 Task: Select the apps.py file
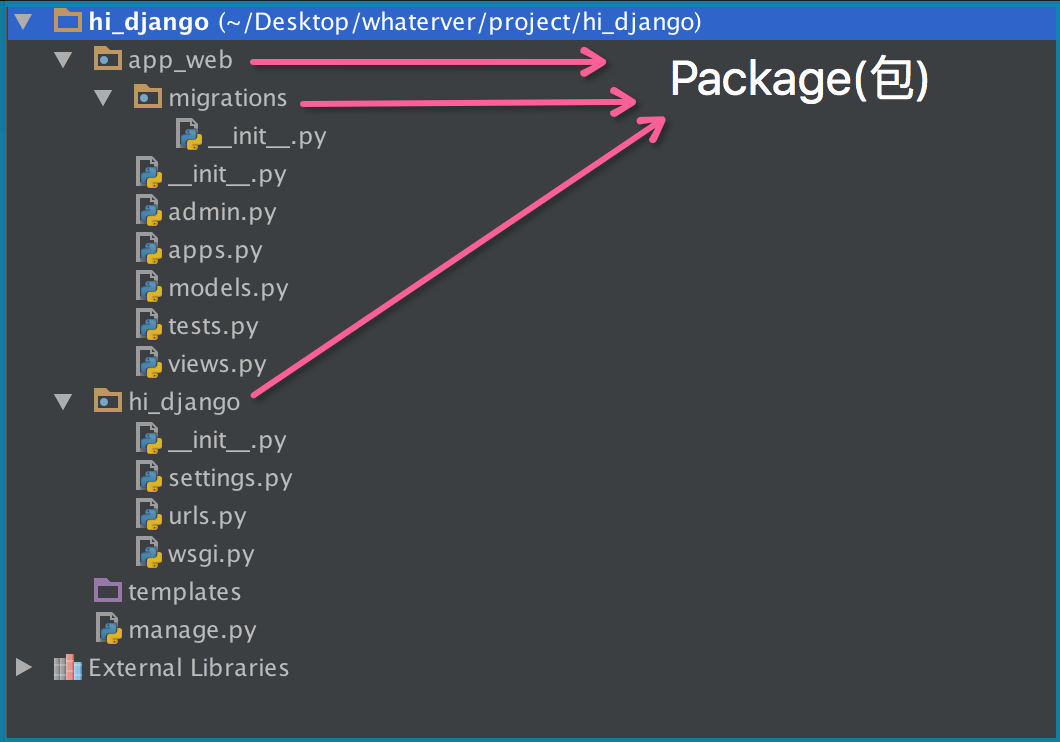[x=215, y=250]
